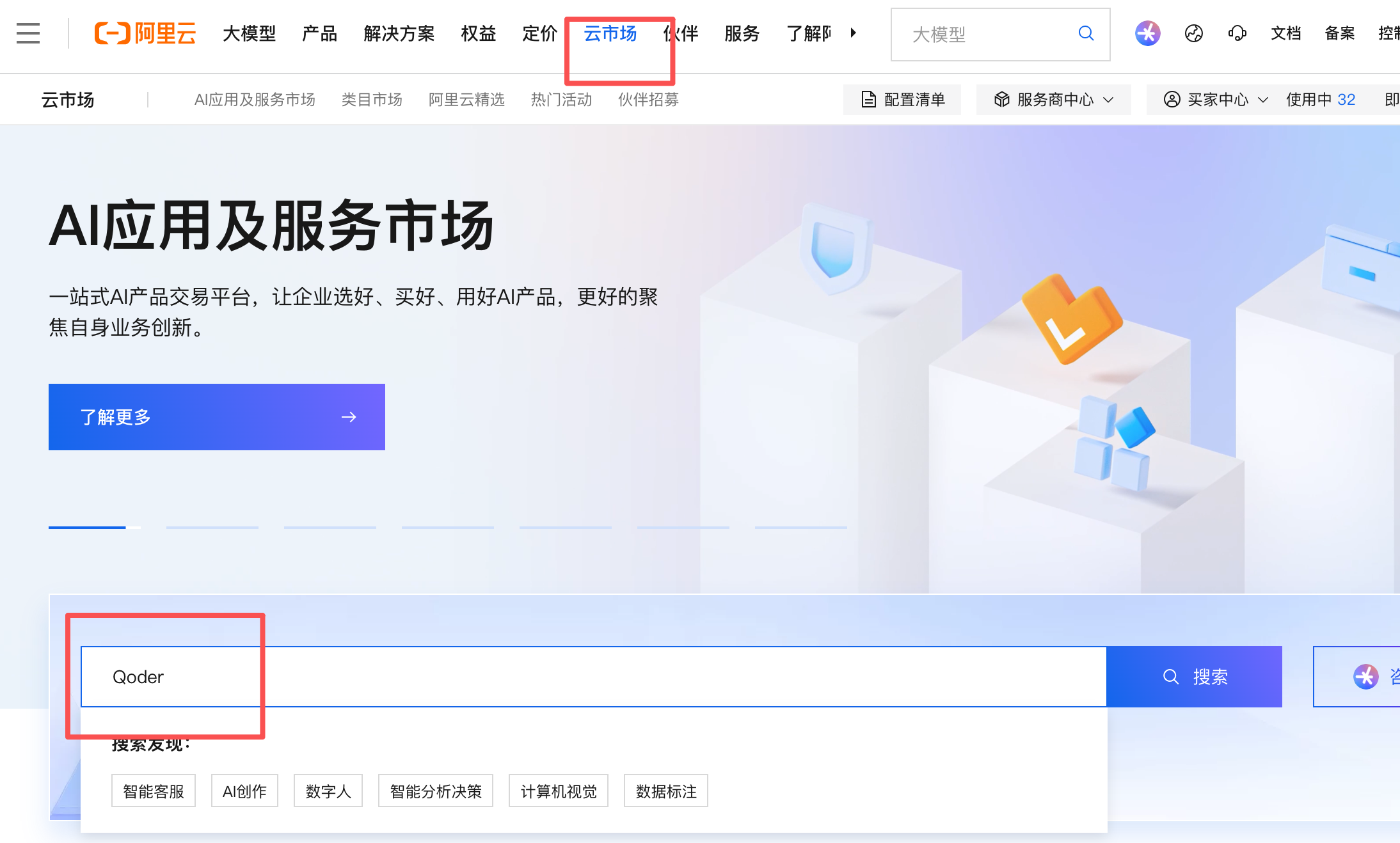Click the blue 搜索 button
The width and height of the screenshot is (1400, 843).
coord(1195,677)
